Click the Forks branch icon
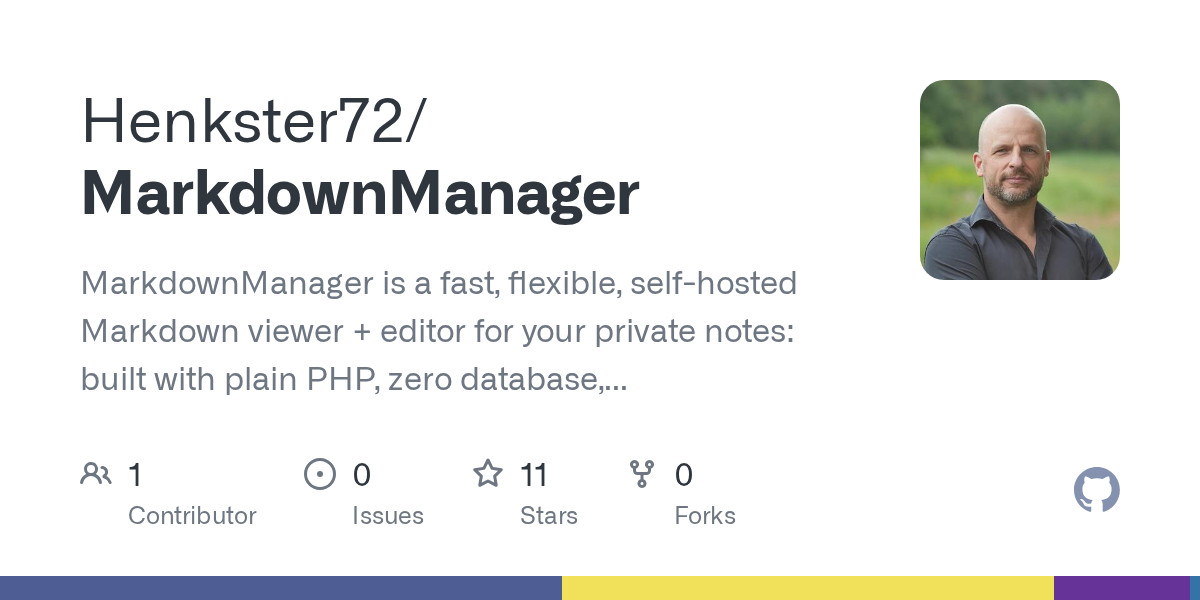This screenshot has width=1200, height=600. 642,474
